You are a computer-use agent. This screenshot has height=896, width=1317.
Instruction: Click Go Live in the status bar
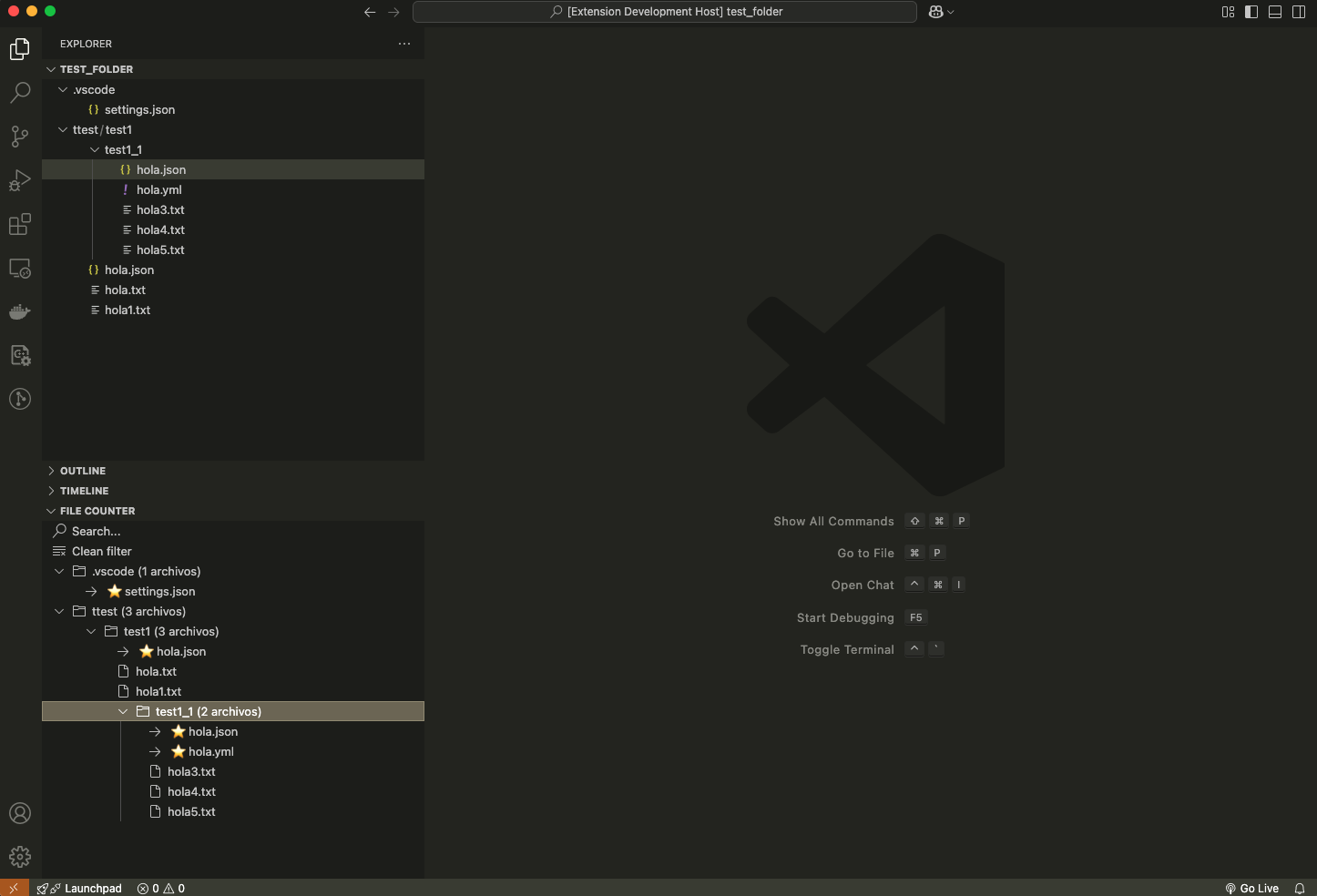(1252, 888)
